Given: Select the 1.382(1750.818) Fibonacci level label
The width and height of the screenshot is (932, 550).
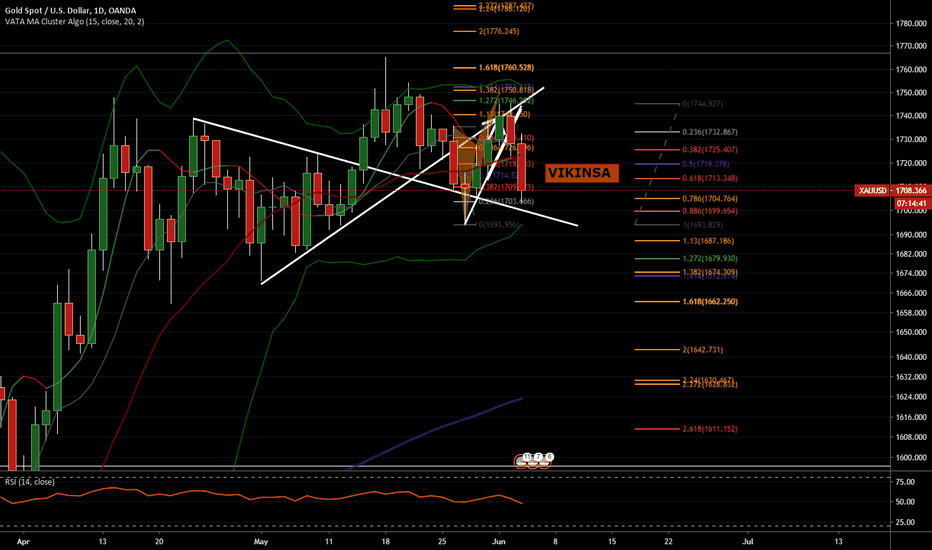Looking at the screenshot, I should coord(506,90).
